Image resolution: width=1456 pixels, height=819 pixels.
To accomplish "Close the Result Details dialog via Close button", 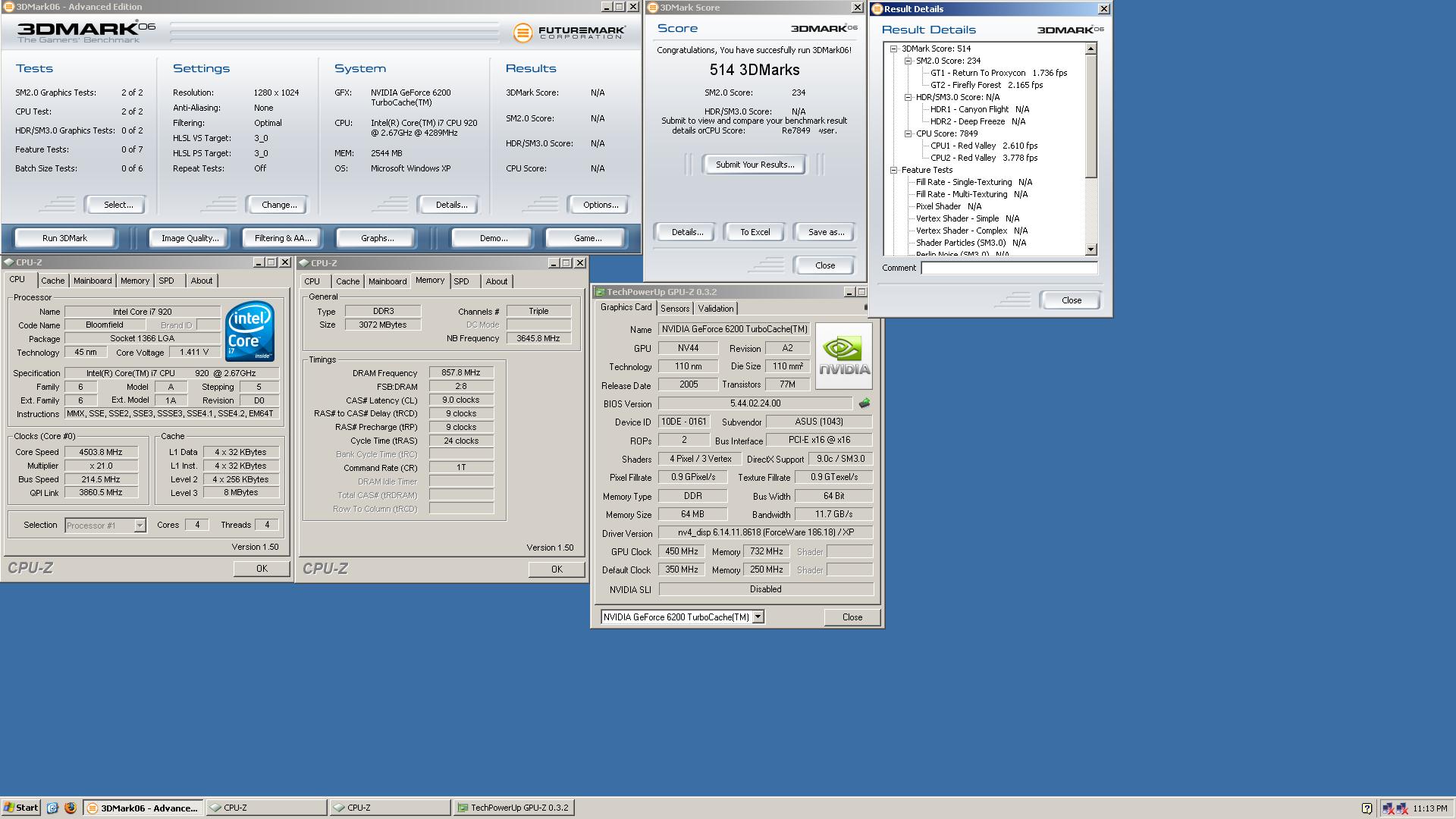I will point(1072,300).
